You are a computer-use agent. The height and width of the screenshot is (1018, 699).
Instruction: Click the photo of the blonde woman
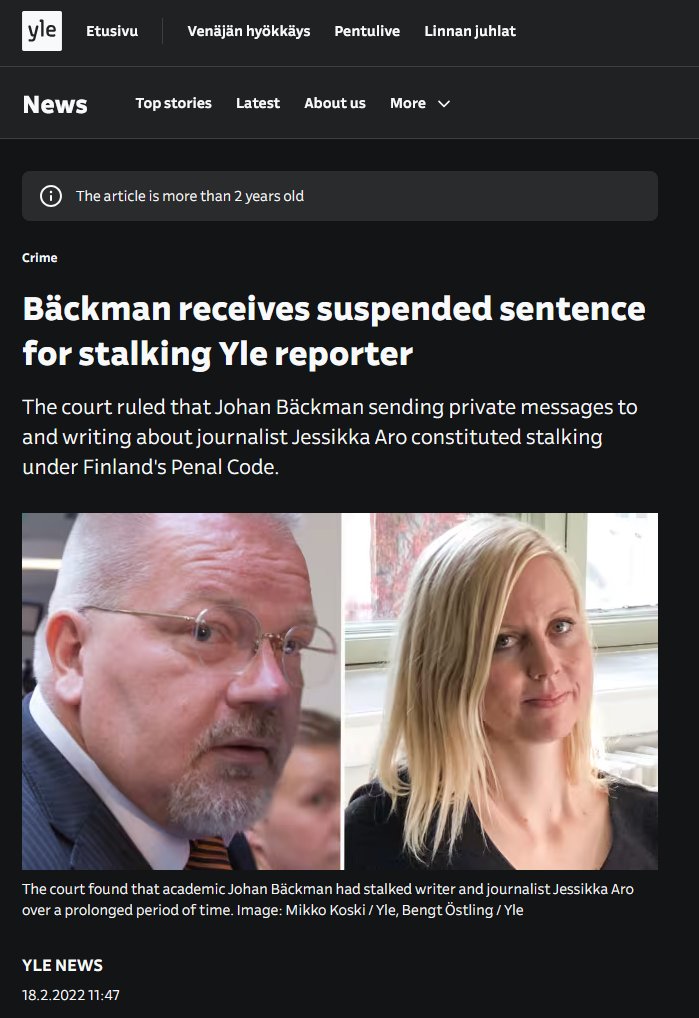[501, 691]
